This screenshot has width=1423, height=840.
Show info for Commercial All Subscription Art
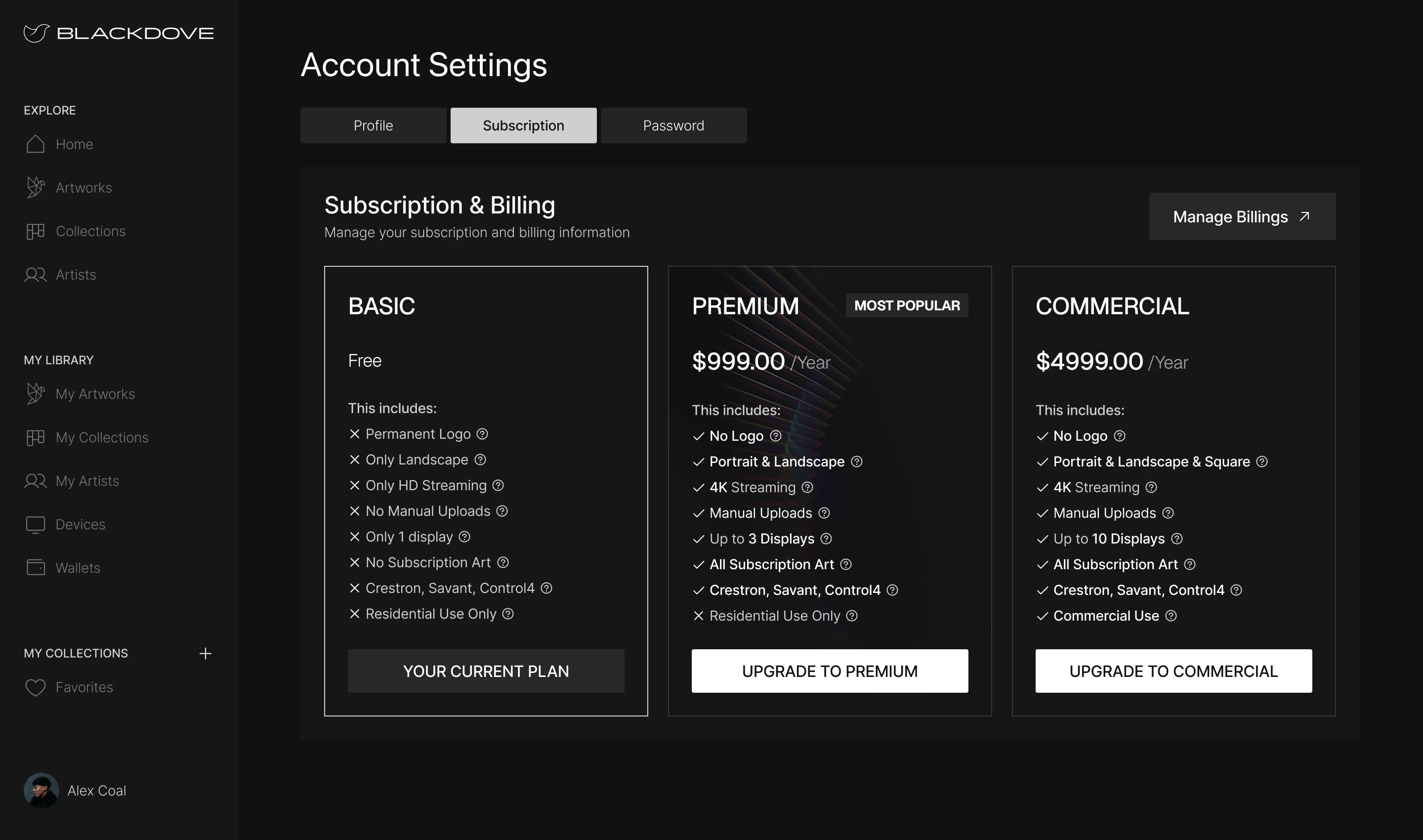[1190, 564]
